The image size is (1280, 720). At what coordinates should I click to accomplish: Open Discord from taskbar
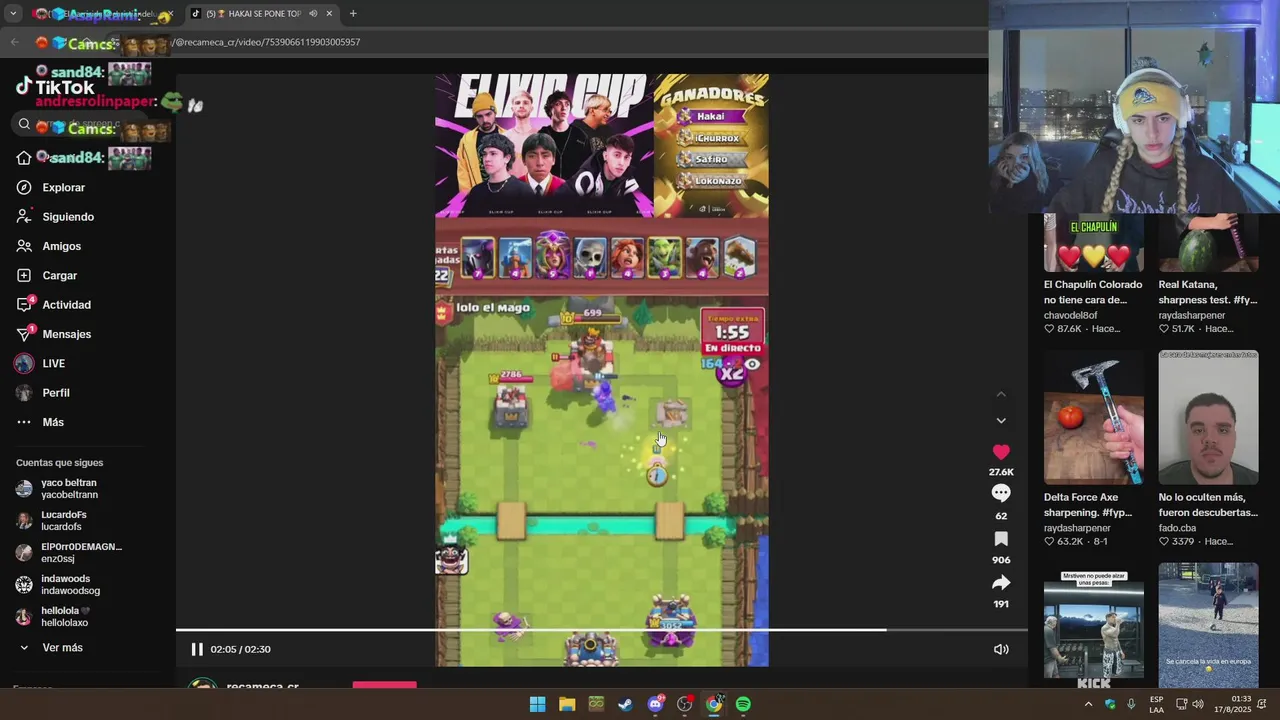click(x=655, y=704)
